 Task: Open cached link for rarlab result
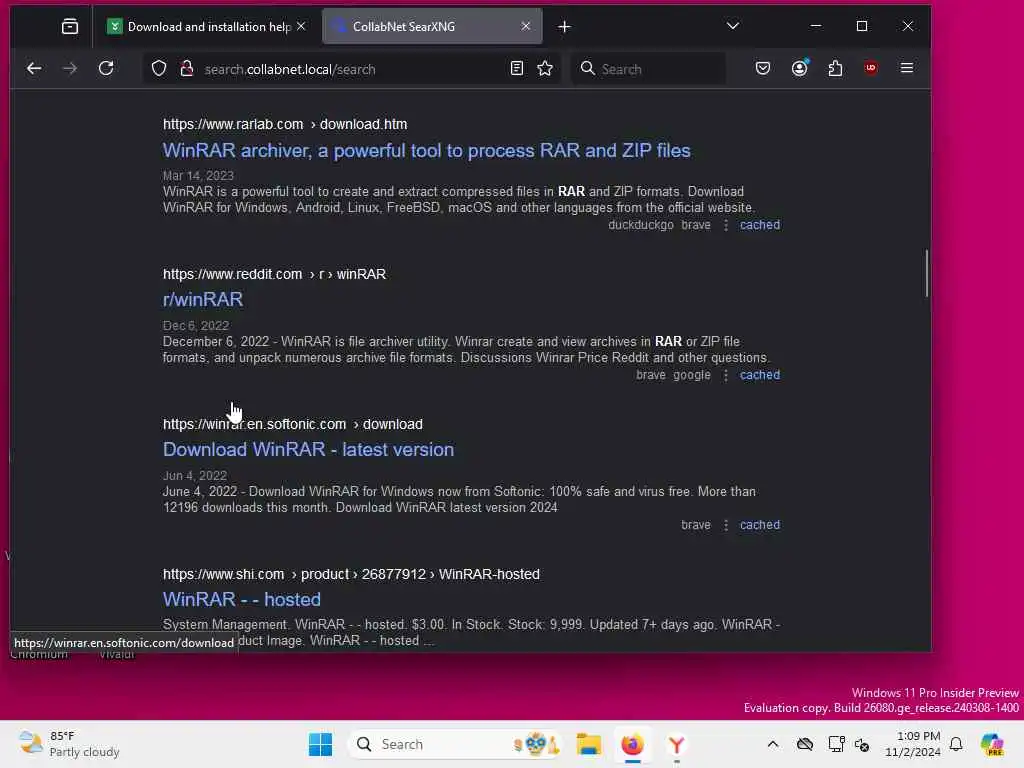click(760, 225)
